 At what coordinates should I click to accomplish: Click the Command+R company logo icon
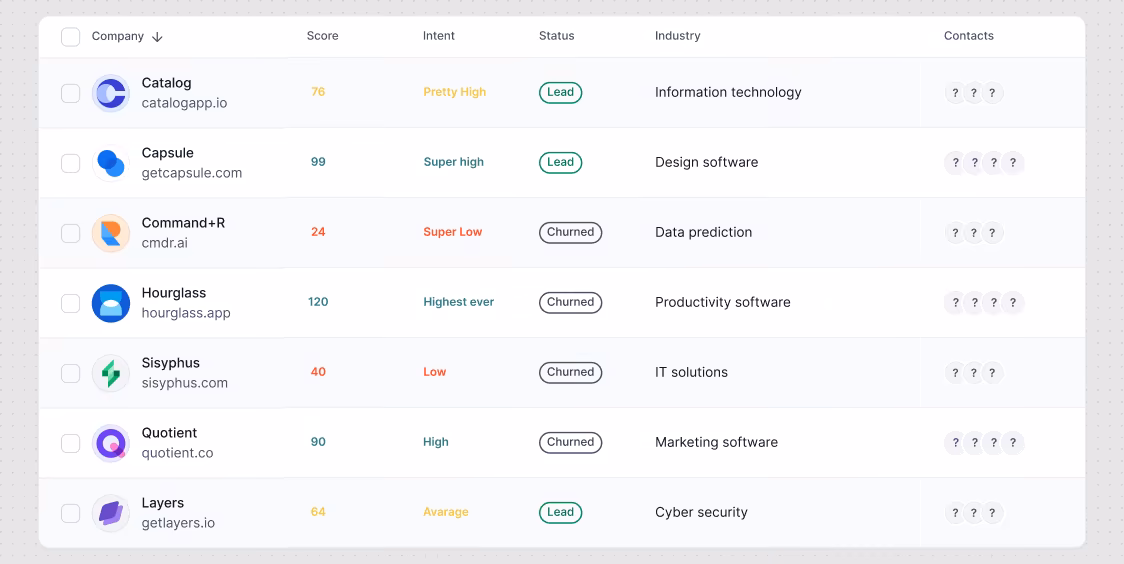point(111,233)
